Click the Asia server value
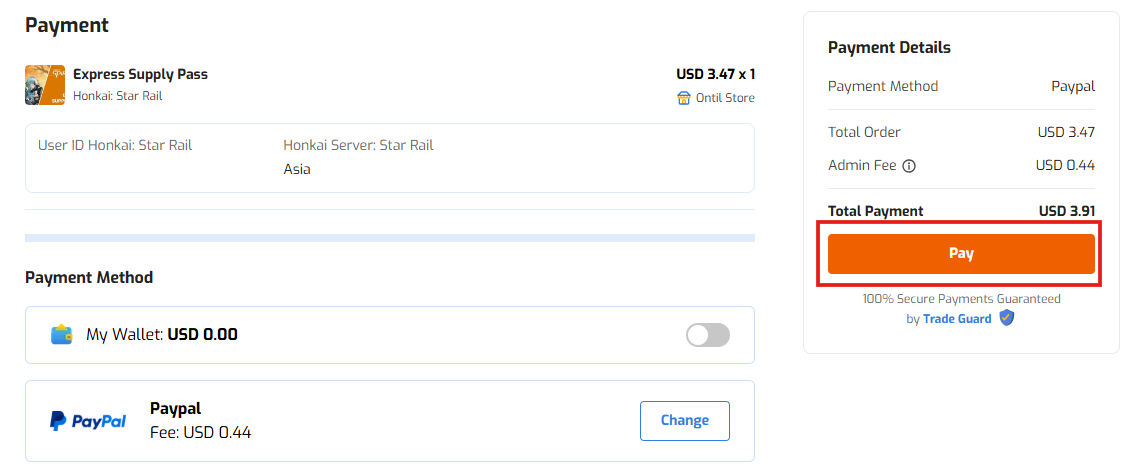This screenshot has height=467, width=1122. pyautogui.click(x=297, y=169)
